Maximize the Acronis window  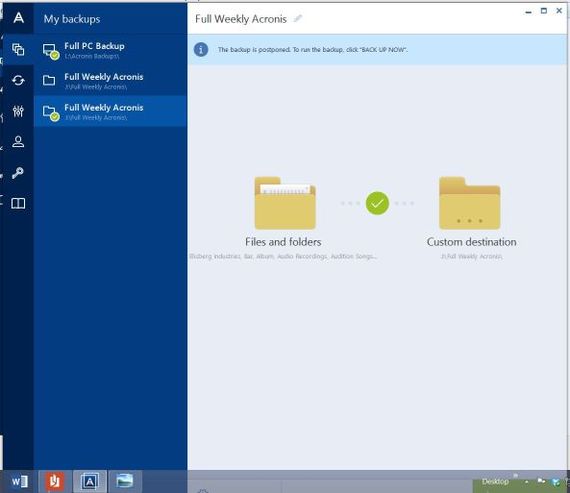[544, 11]
